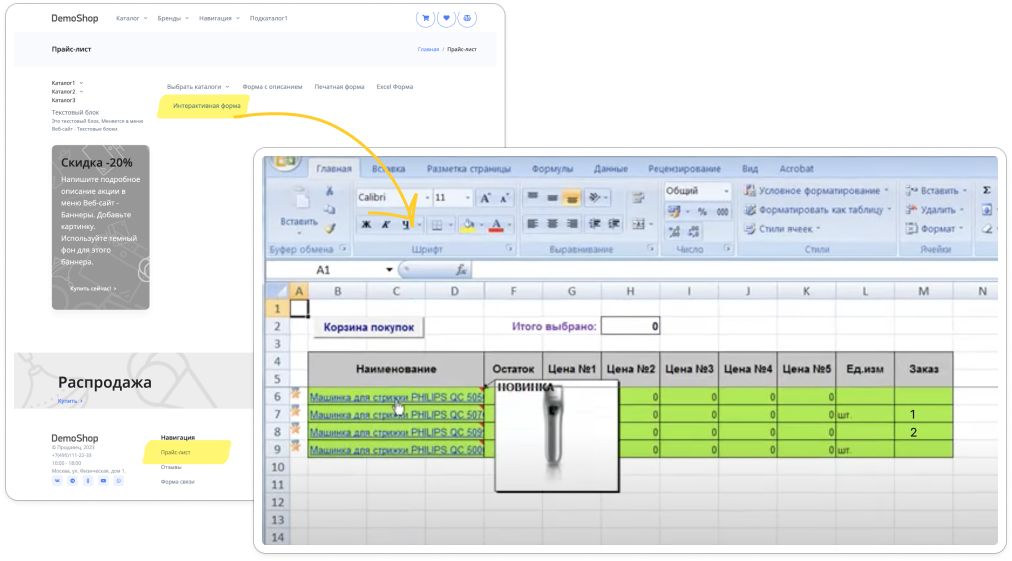Screen dimensions: 1012x561
Task: Switch to the Рецензирование ribbon tab
Action: click(x=684, y=168)
